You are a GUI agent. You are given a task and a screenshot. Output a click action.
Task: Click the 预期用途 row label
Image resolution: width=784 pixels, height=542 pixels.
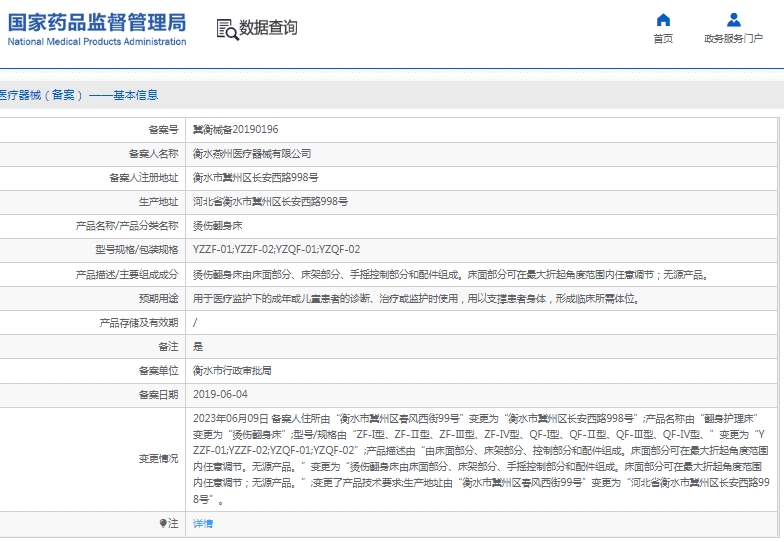click(x=158, y=298)
